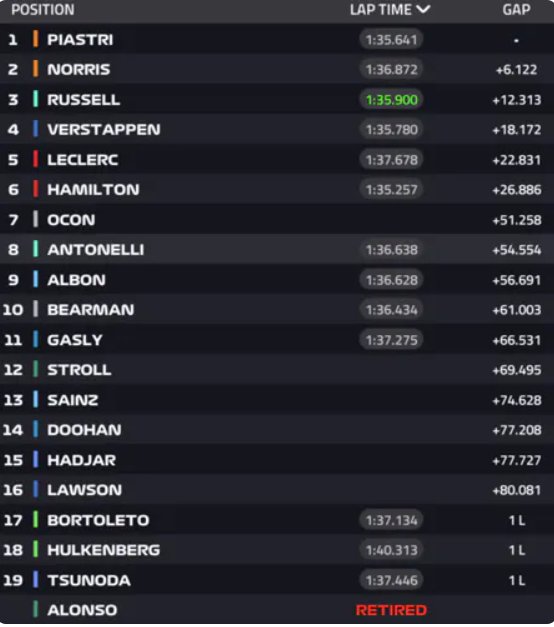Click Verstappen's 1:35.780 lap time pill

[391, 130]
